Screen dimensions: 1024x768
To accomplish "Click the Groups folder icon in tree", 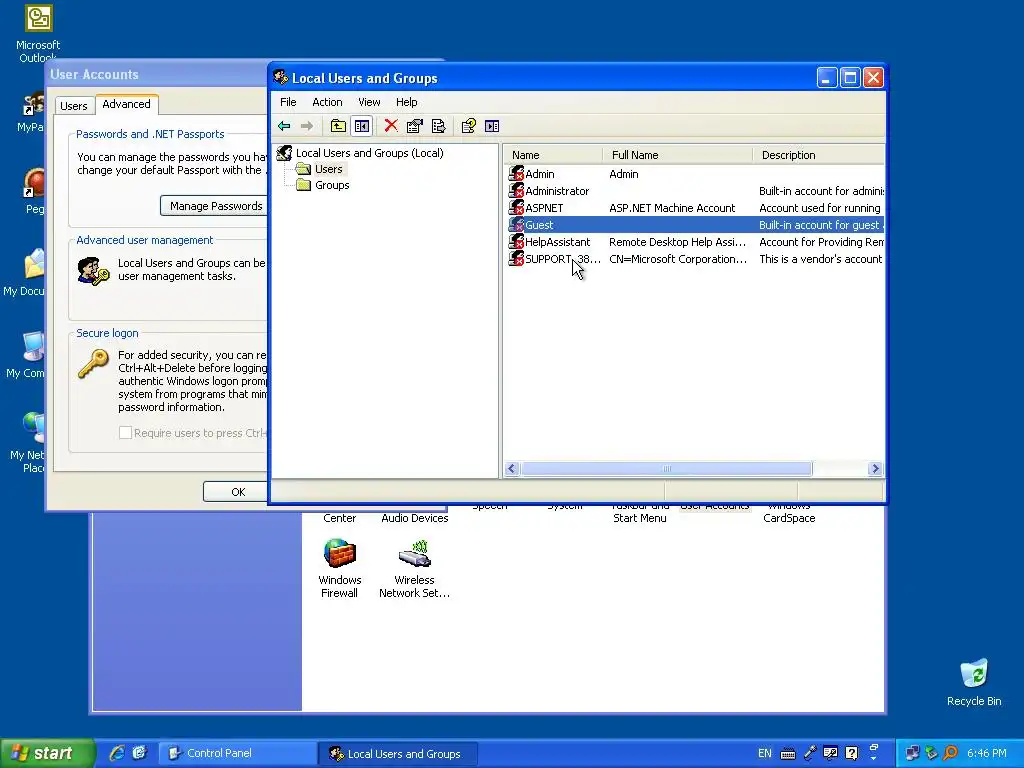I will (x=303, y=185).
